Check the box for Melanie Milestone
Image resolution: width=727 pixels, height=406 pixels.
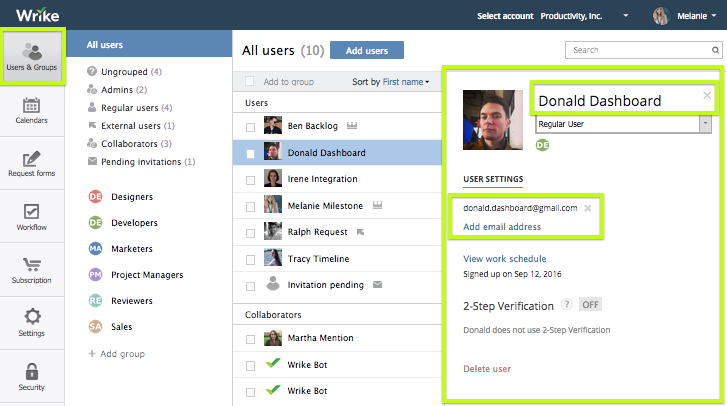click(250, 207)
